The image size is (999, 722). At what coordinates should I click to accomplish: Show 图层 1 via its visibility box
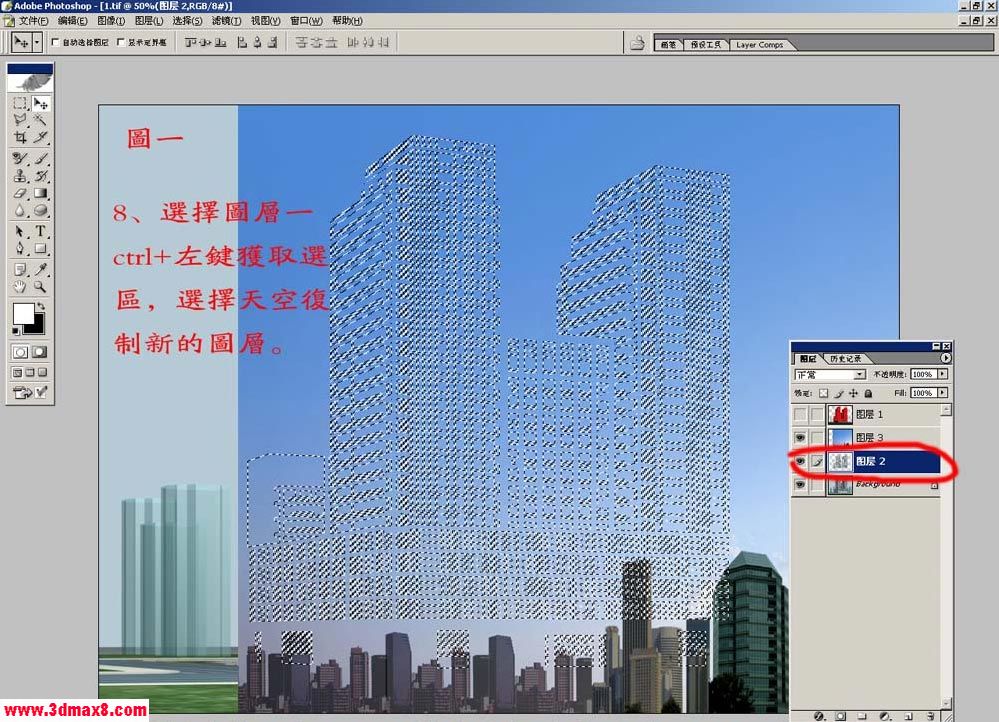(800, 414)
